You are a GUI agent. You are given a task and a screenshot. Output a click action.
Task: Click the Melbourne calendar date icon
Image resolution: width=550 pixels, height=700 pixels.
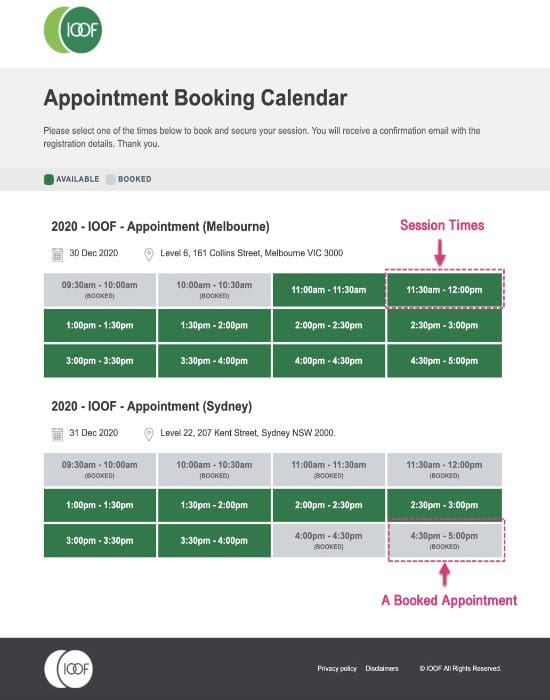(x=57, y=254)
